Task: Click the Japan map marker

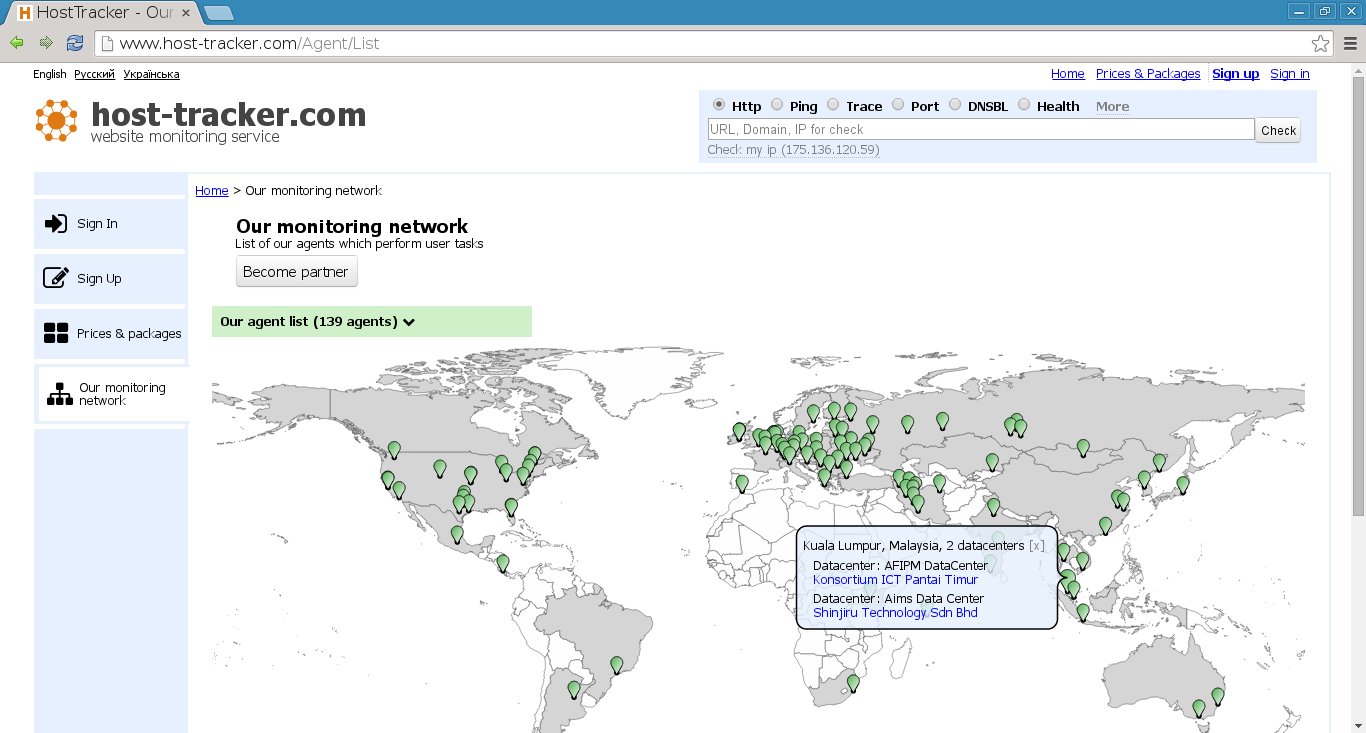Action: click(1183, 486)
